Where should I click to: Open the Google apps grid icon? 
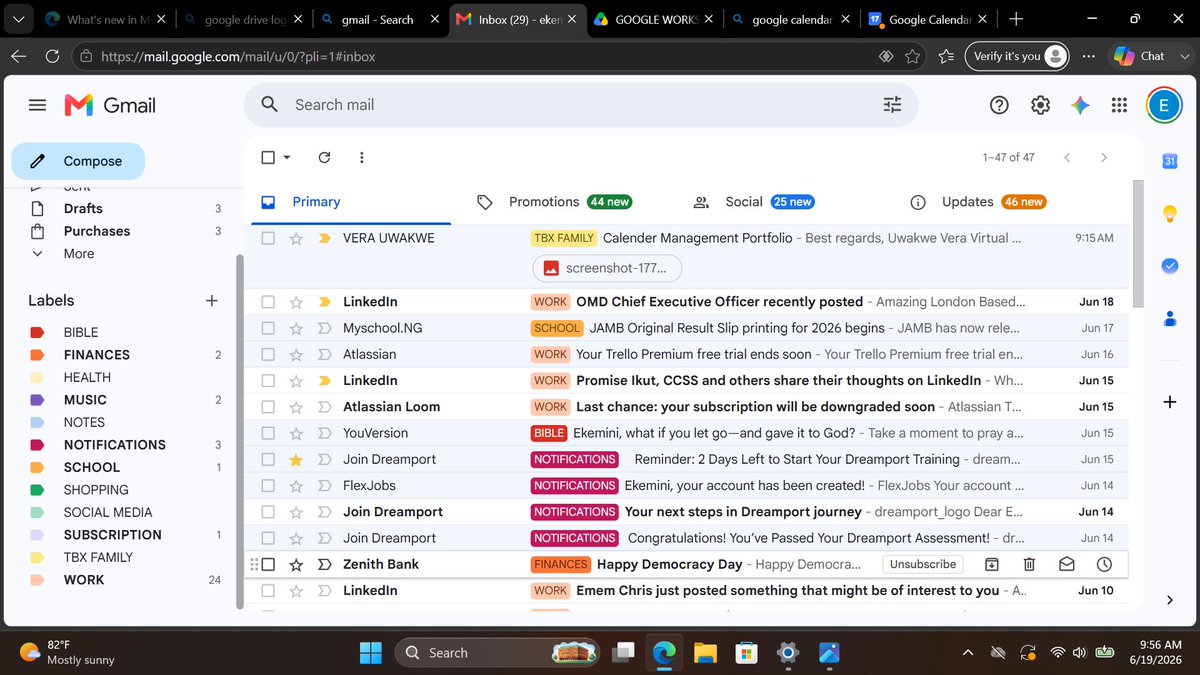click(1119, 105)
